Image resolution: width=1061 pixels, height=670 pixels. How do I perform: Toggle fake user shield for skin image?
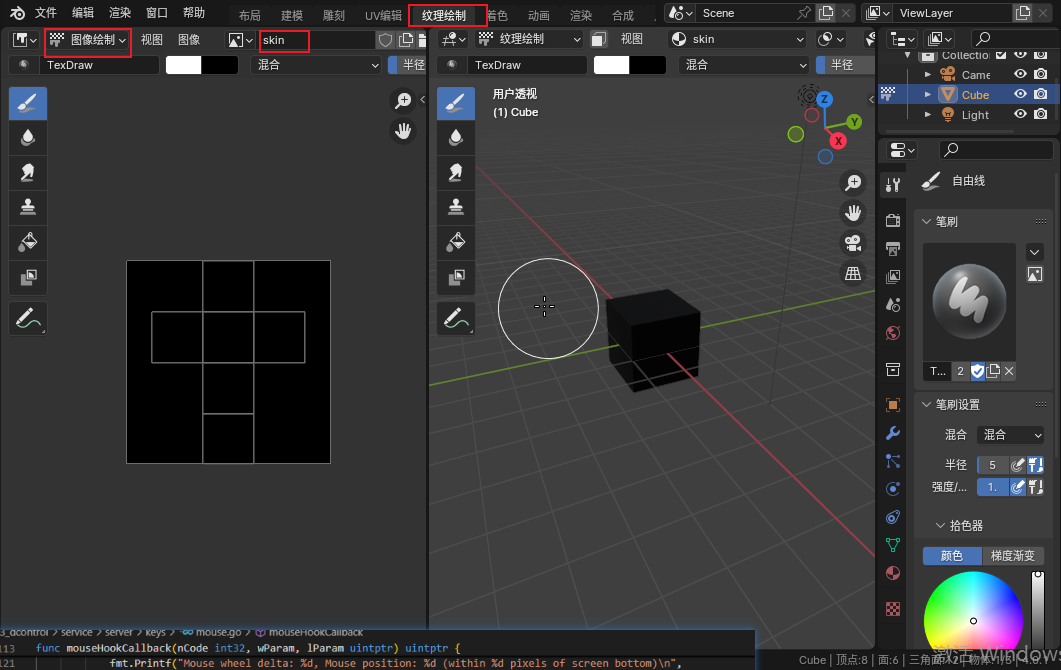[x=385, y=40]
